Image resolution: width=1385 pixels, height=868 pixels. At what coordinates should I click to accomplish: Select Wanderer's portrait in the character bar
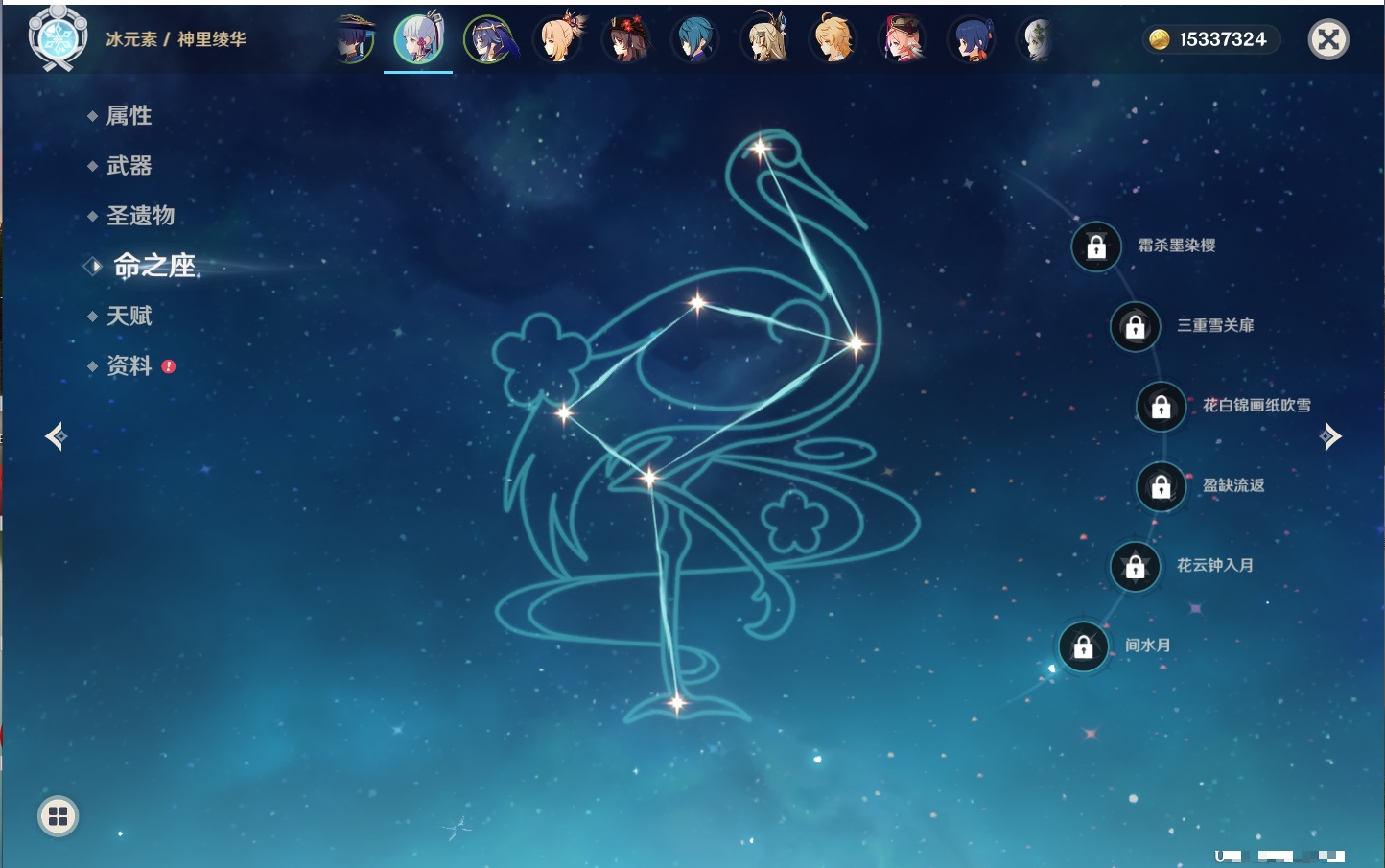click(353, 40)
